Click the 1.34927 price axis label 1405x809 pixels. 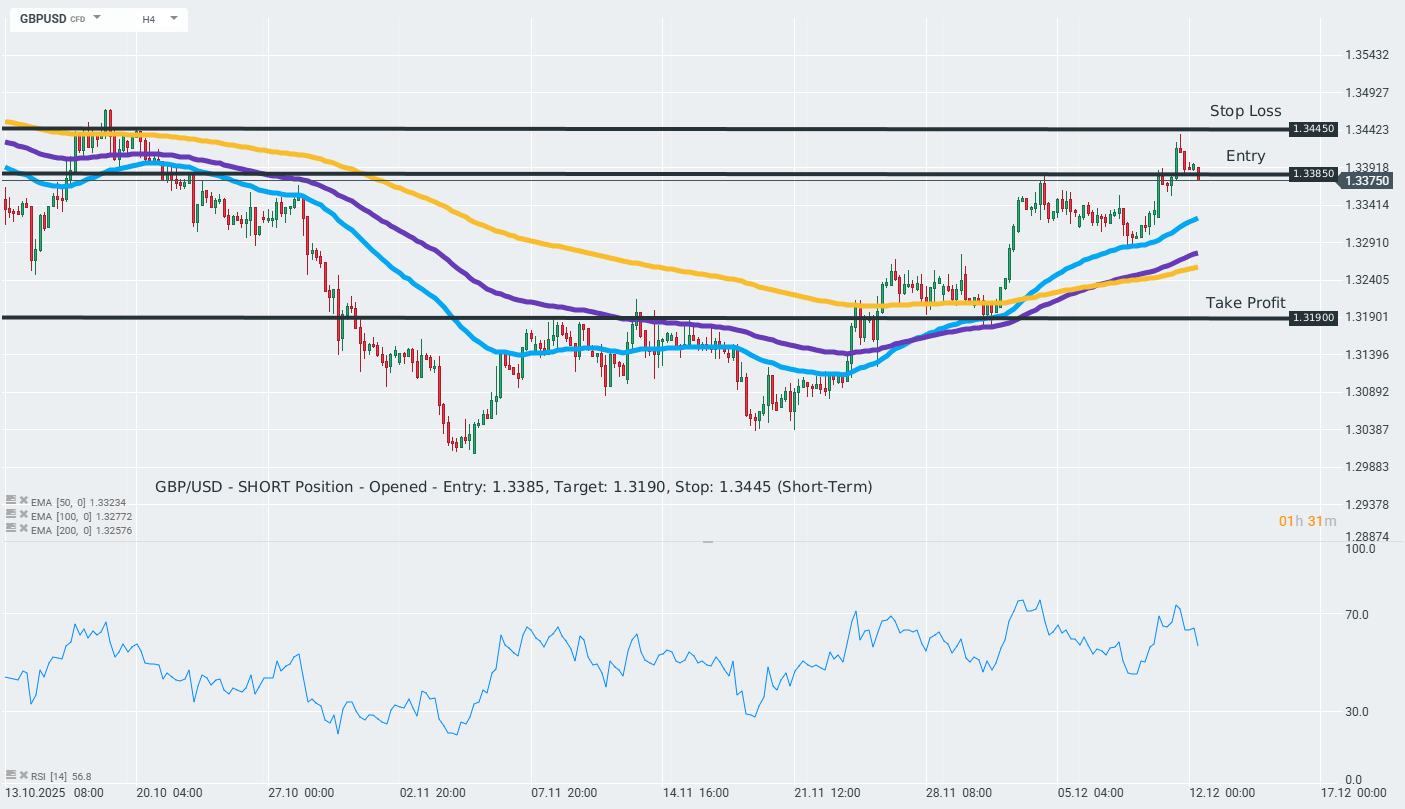[1367, 93]
